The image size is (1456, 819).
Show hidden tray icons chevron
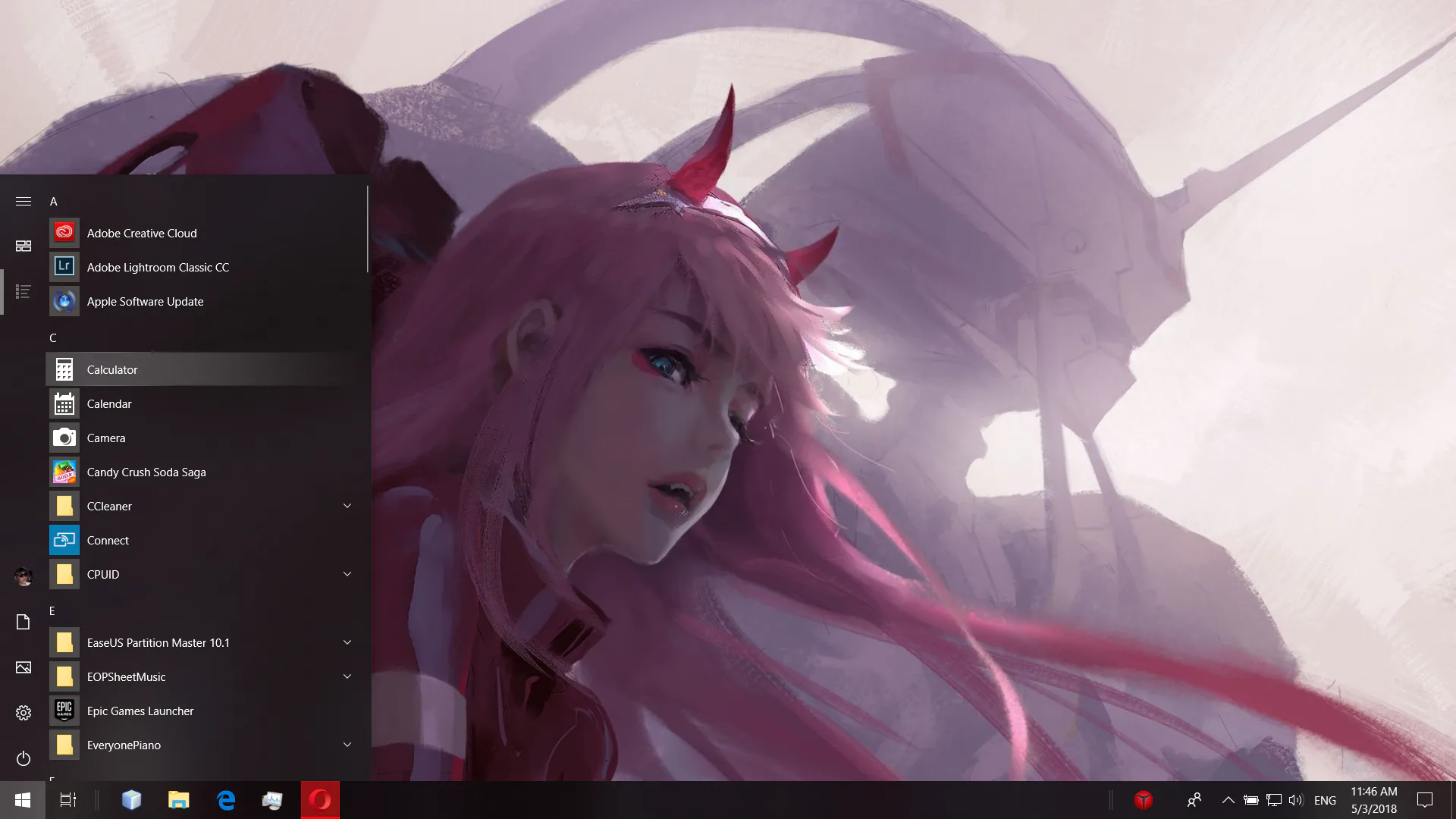pyautogui.click(x=1228, y=800)
